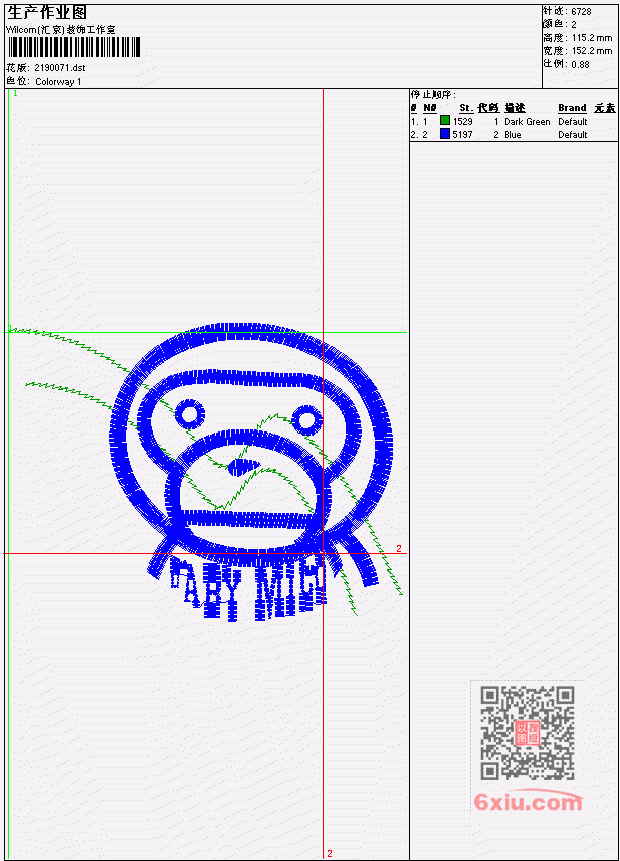This screenshot has width=620, height=861.
Task: Click the blue monkey embroidery design
Action: (253, 472)
